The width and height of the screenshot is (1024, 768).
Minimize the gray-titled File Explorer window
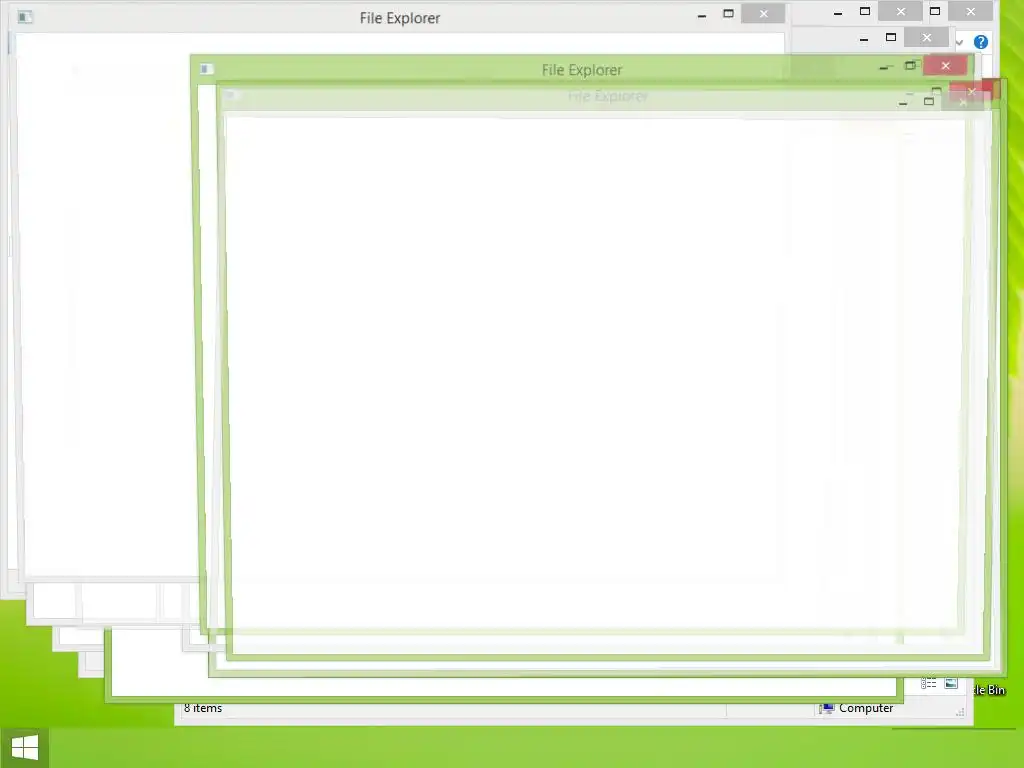[x=702, y=15]
